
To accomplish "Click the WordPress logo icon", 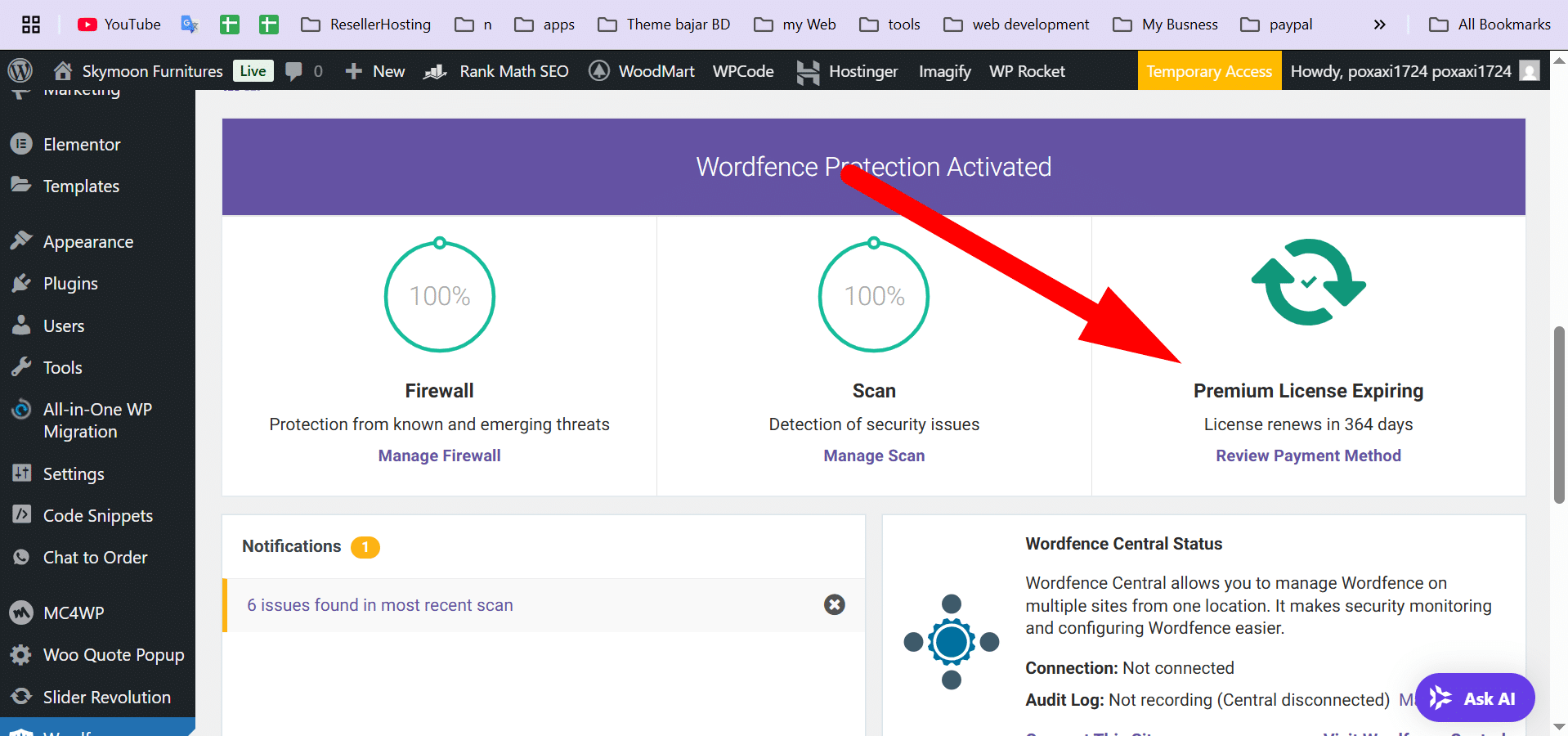I will [20, 71].
